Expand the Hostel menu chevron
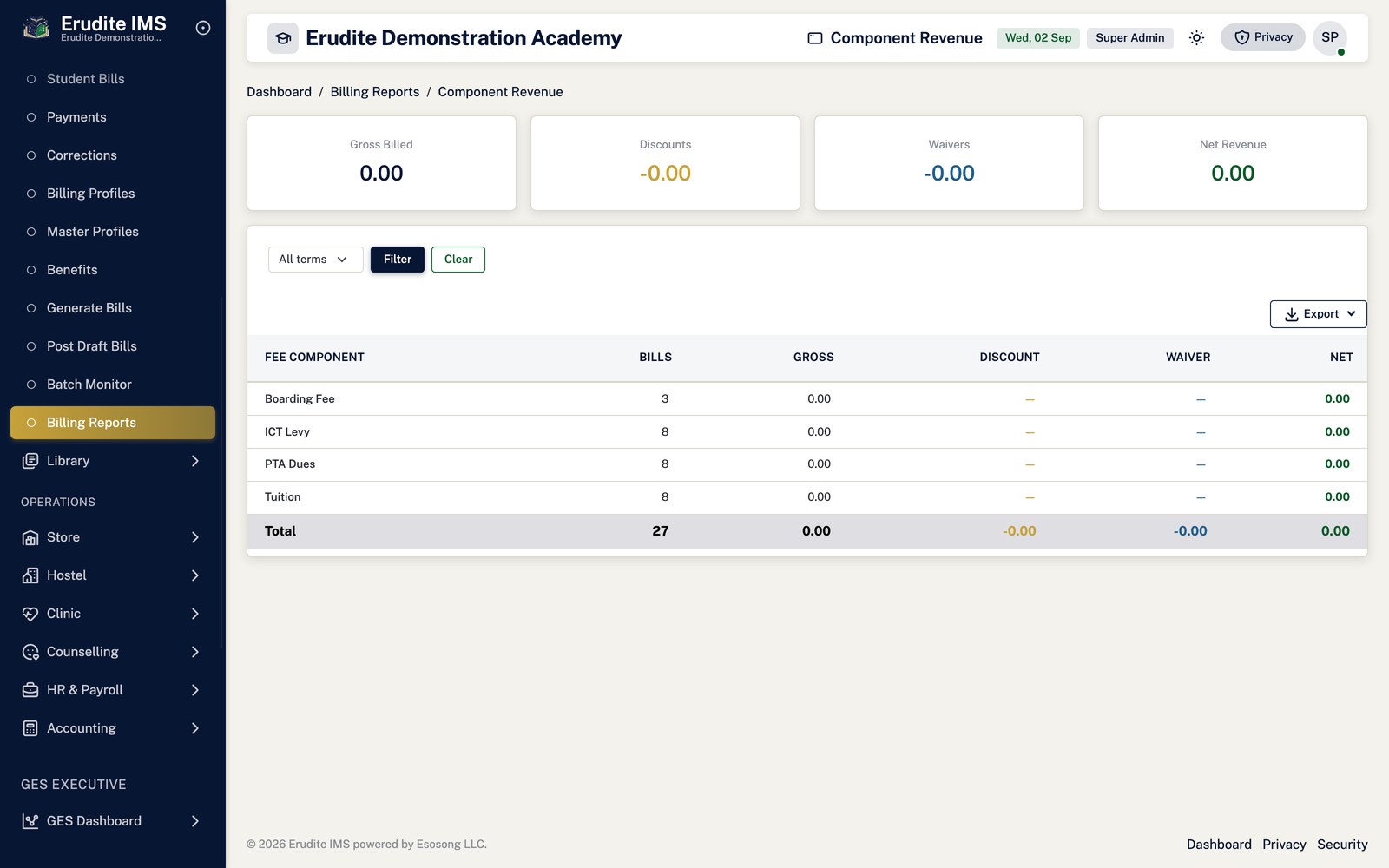This screenshot has height=868, width=1389. click(195, 575)
